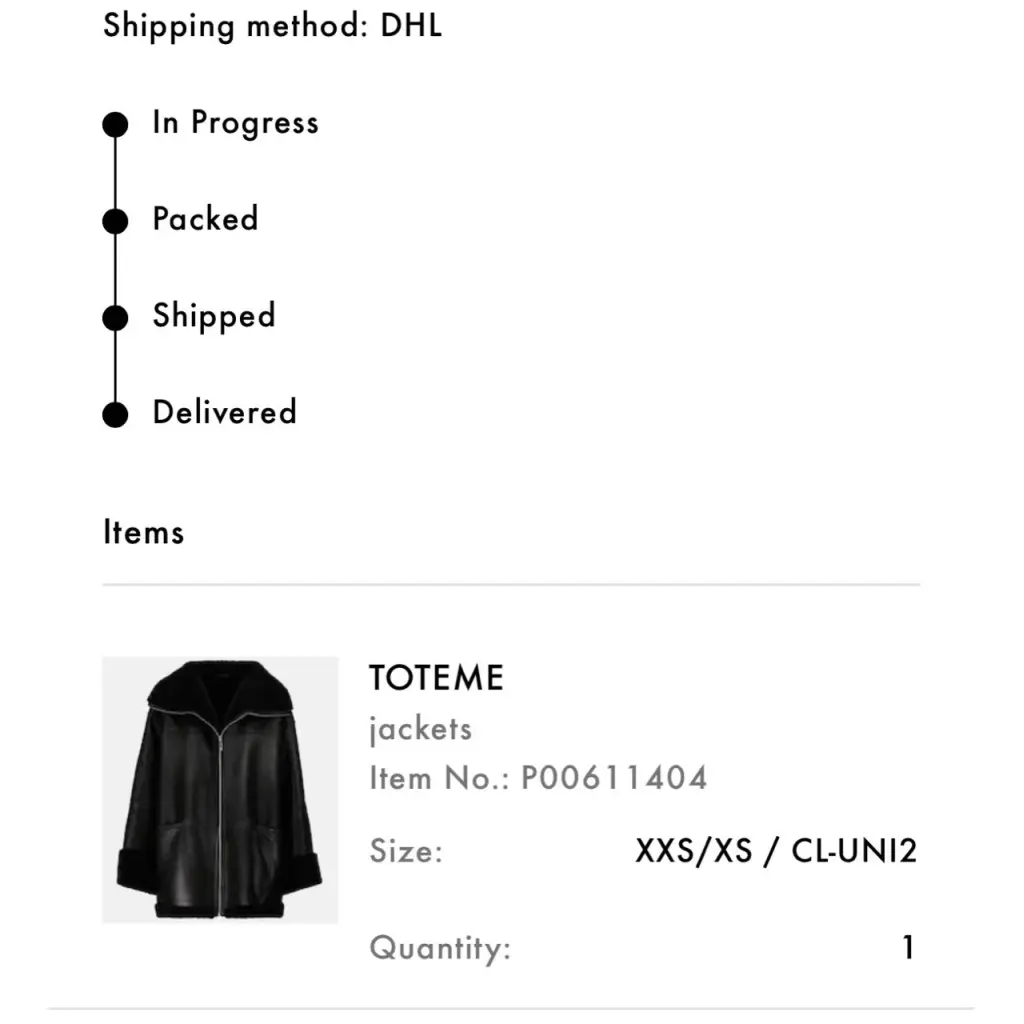Open the TOTEME brand name link
The height and width of the screenshot is (1024, 1024).
tap(436, 678)
